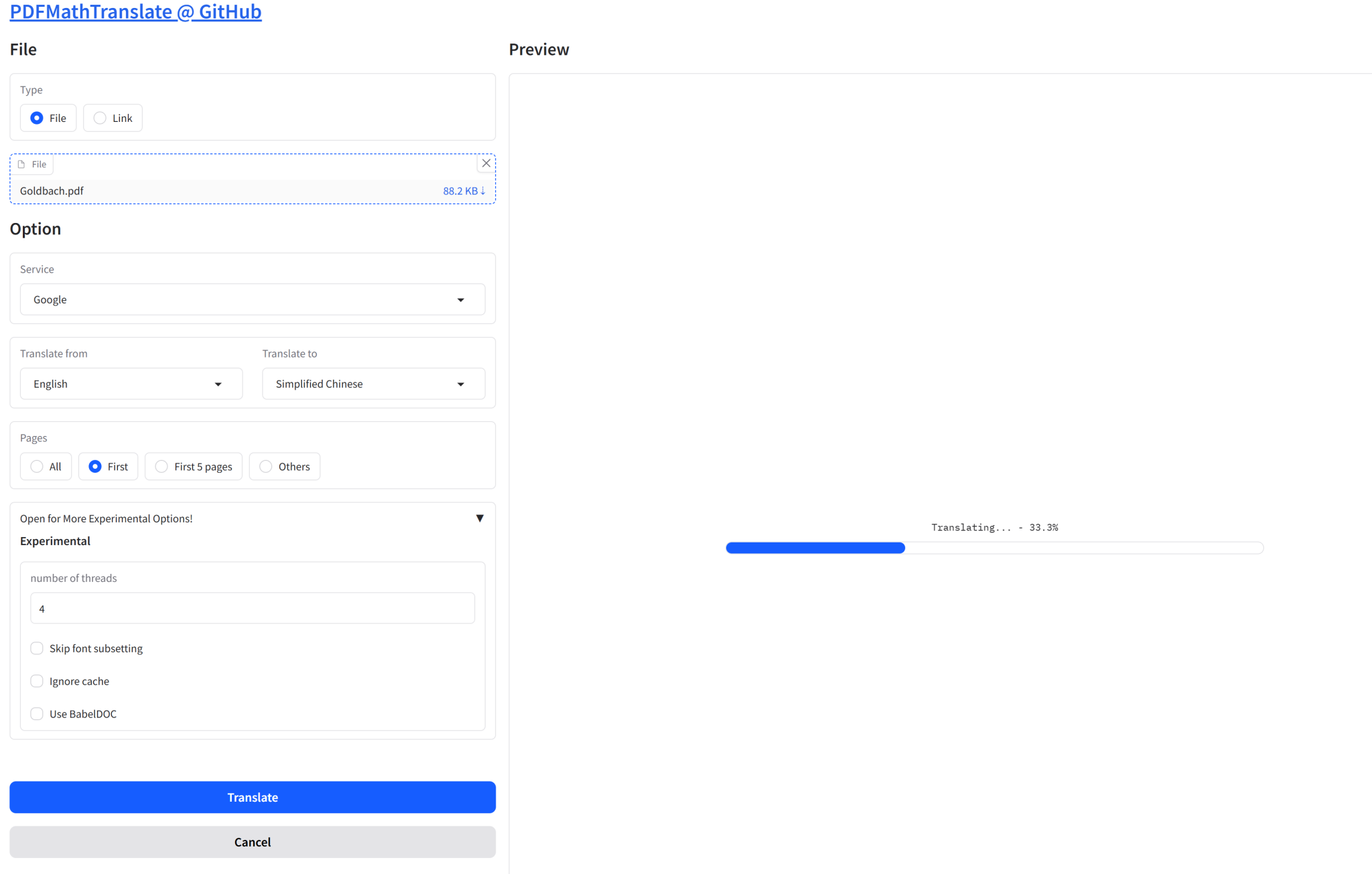Collapse the Experimental Options triangle
Image resolution: width=1372 pixels, height=874 pixels.
click(480, 518)
